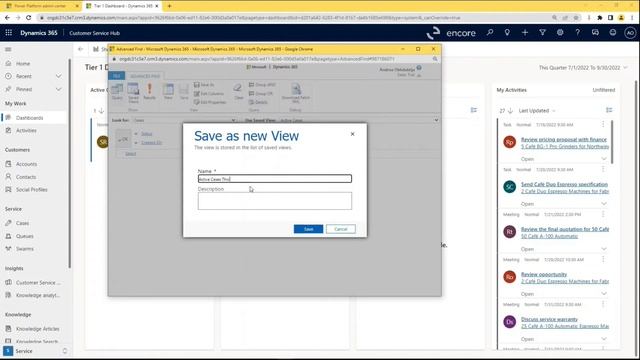Click browser reload button
Screen dimensions: 640x360
click(x=28, y=18)
